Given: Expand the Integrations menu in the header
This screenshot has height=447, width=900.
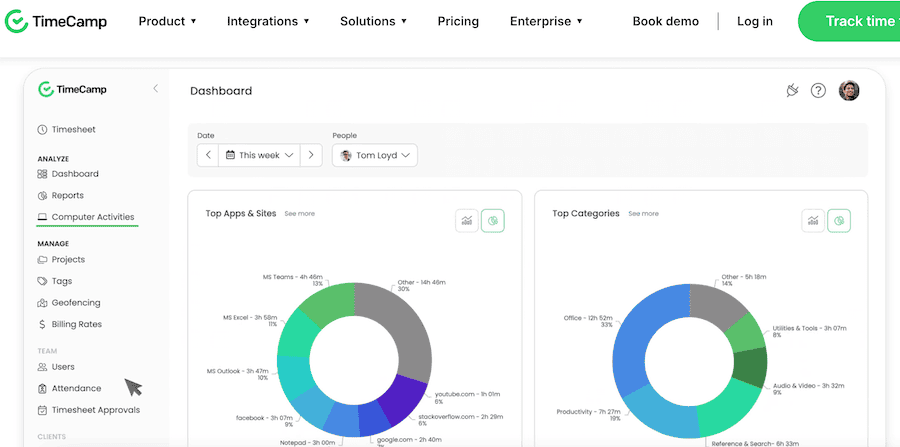Looking at the screenshot, I should (268, 21).
